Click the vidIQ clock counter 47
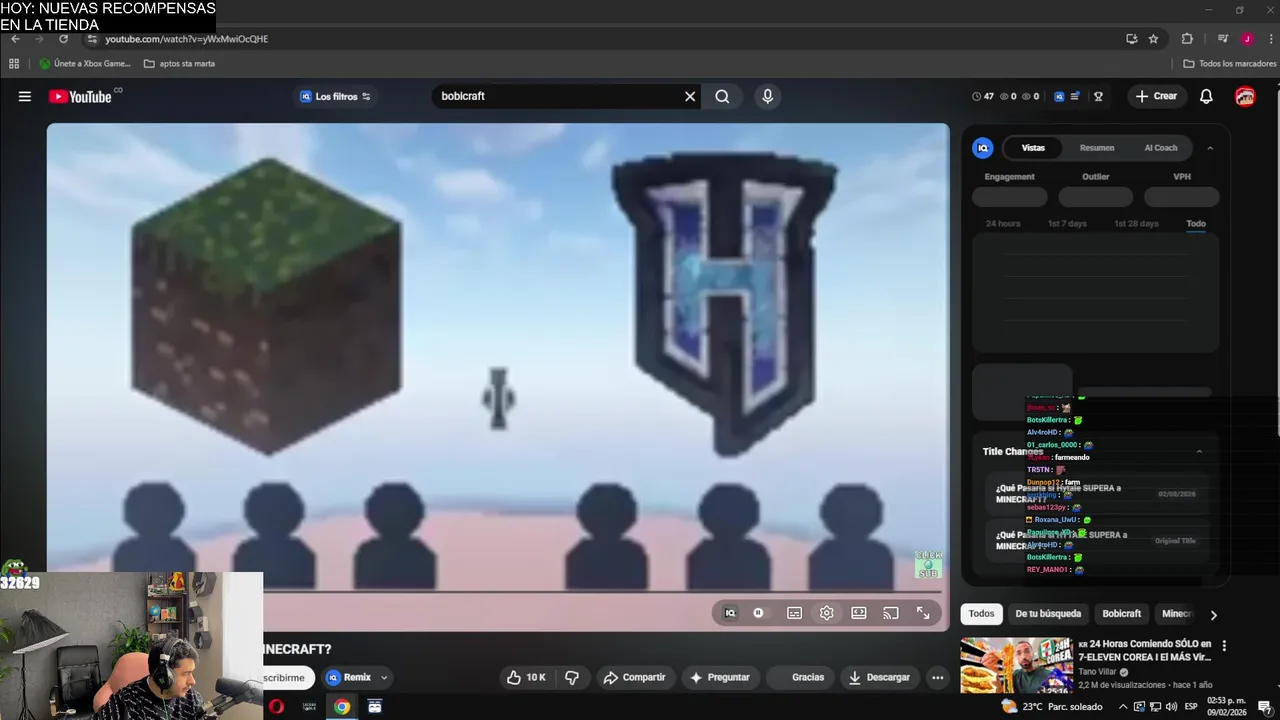This screenshot has height=720, width=1280. (983, 97)
